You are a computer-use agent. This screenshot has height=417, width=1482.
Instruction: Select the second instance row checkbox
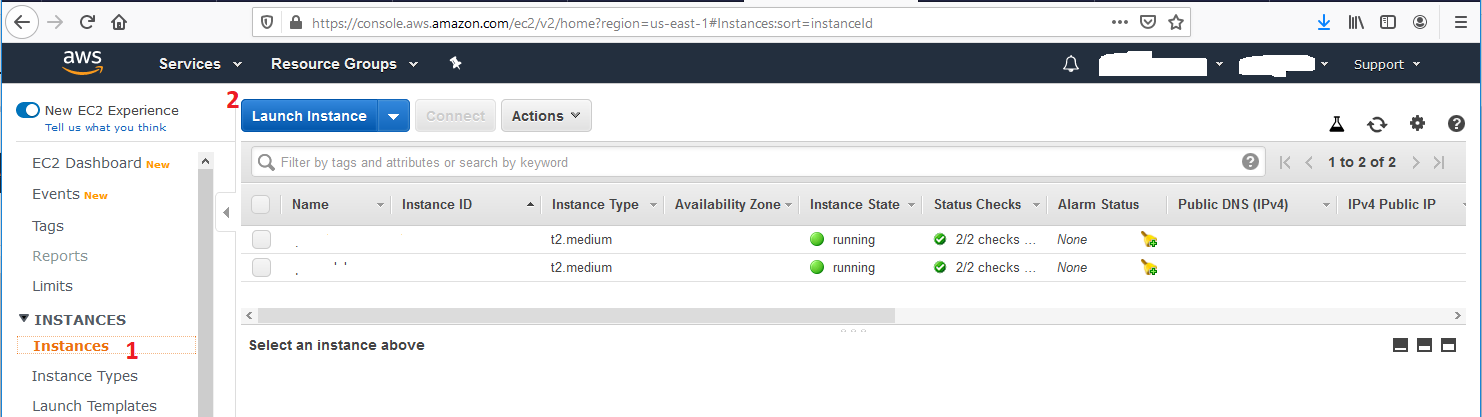[261, 267]
